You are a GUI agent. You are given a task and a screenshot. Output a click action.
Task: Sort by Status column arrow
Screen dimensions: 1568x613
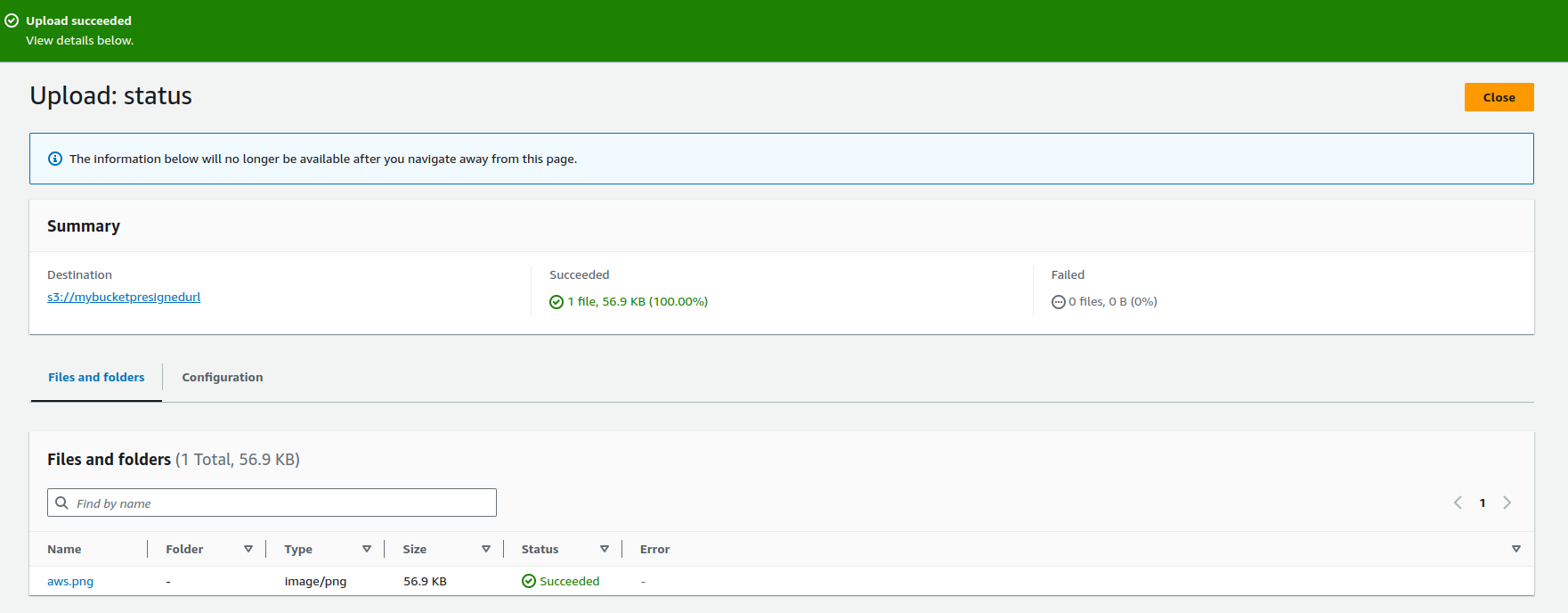pyautogui.click(x=605, y=549)
